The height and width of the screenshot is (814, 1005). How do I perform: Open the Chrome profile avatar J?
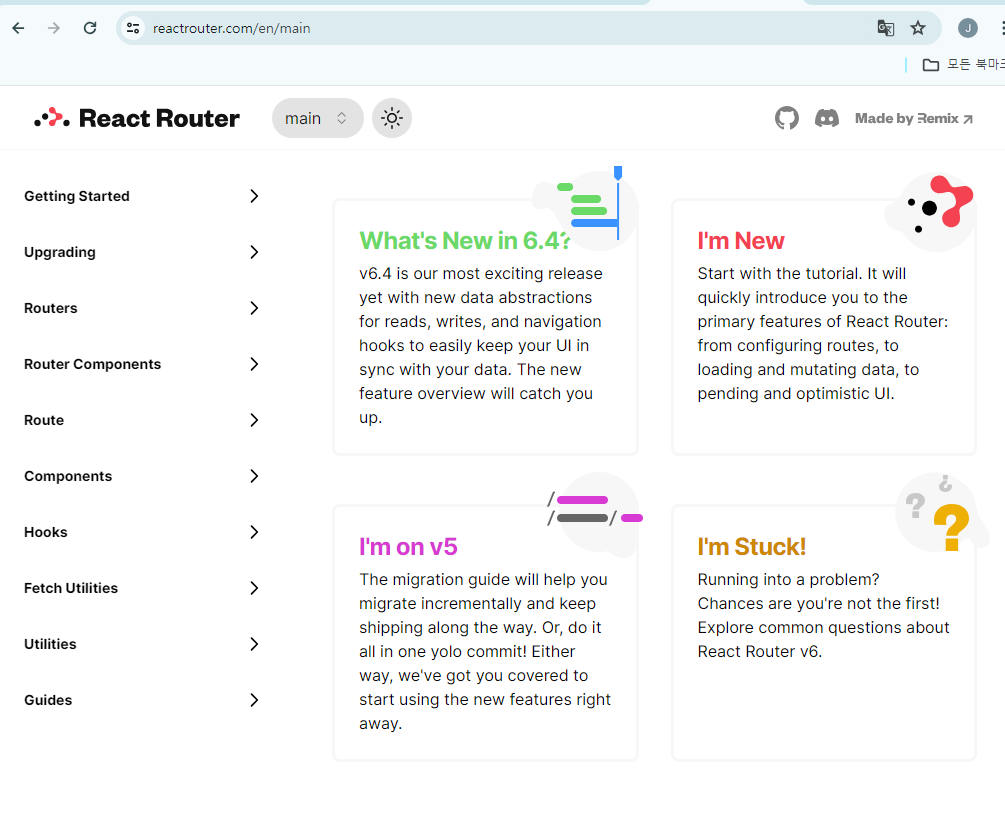[967, 28]
